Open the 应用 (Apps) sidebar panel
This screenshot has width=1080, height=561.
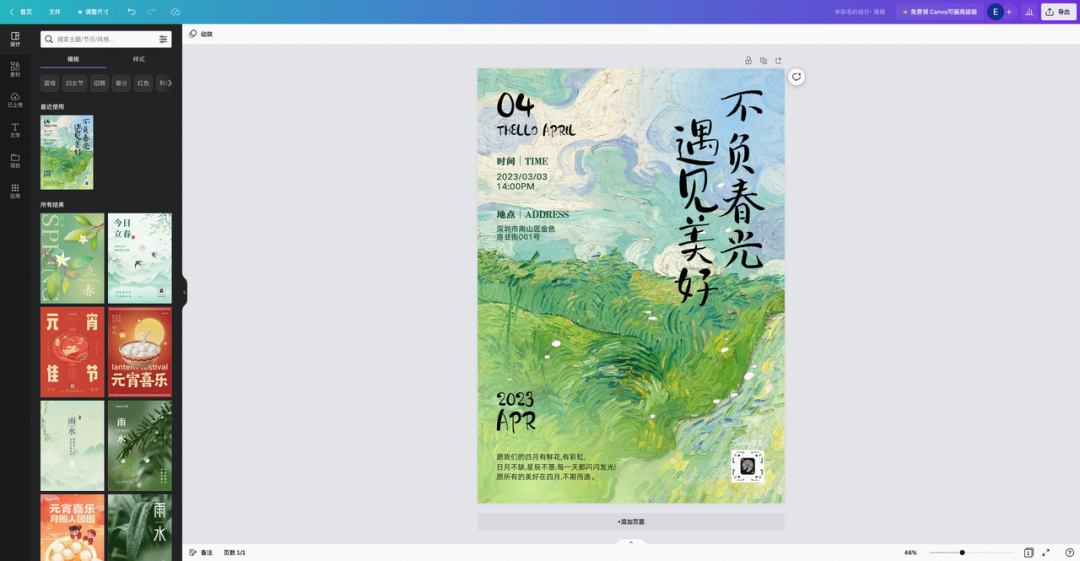tap(14, 191)
